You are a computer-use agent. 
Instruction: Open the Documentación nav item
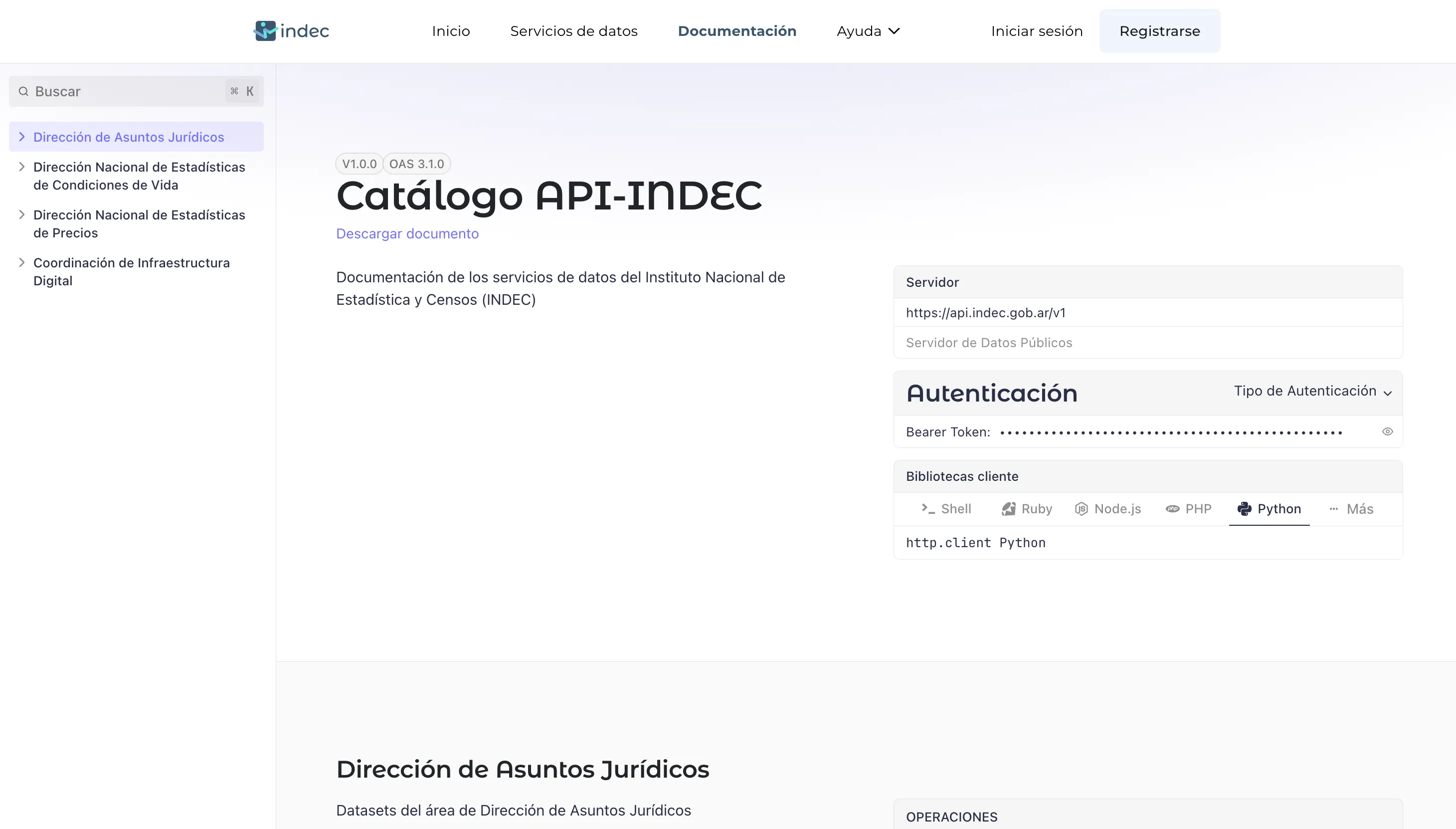(x=736, y=31)
